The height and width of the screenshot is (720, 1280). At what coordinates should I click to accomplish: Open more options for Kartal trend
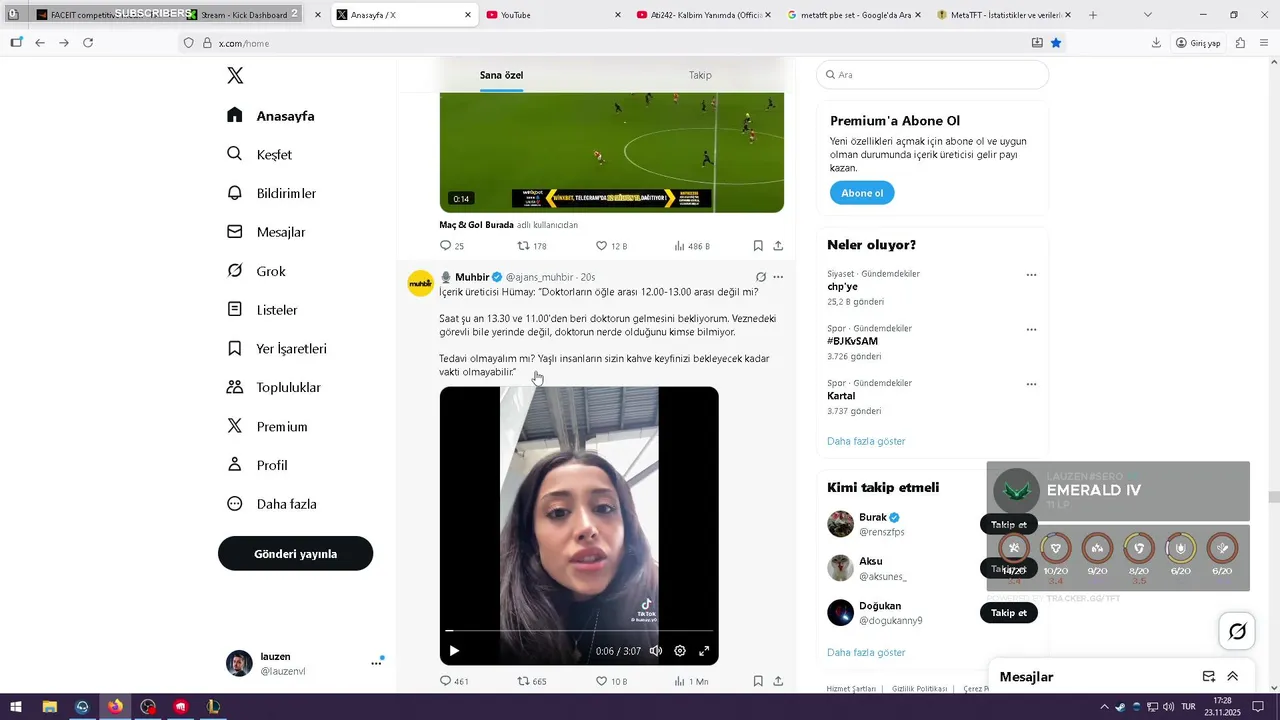[x=1031, y=384]
